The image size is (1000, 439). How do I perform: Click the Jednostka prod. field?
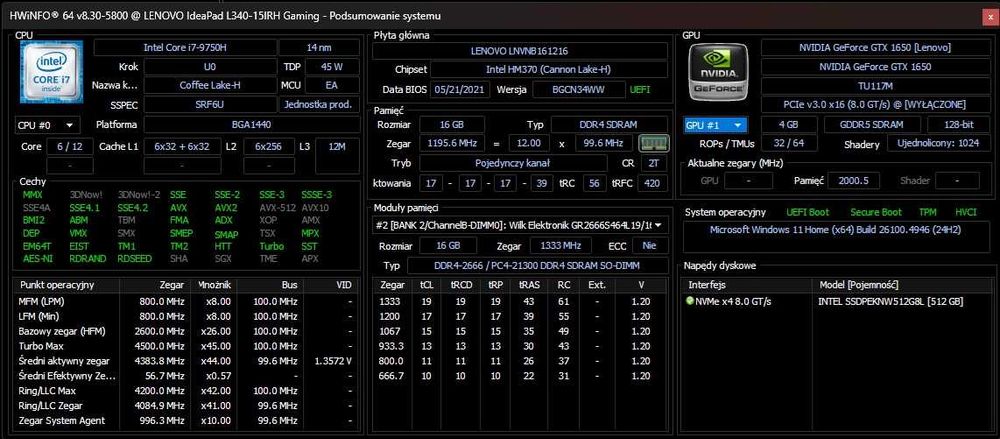click(320, 105)
